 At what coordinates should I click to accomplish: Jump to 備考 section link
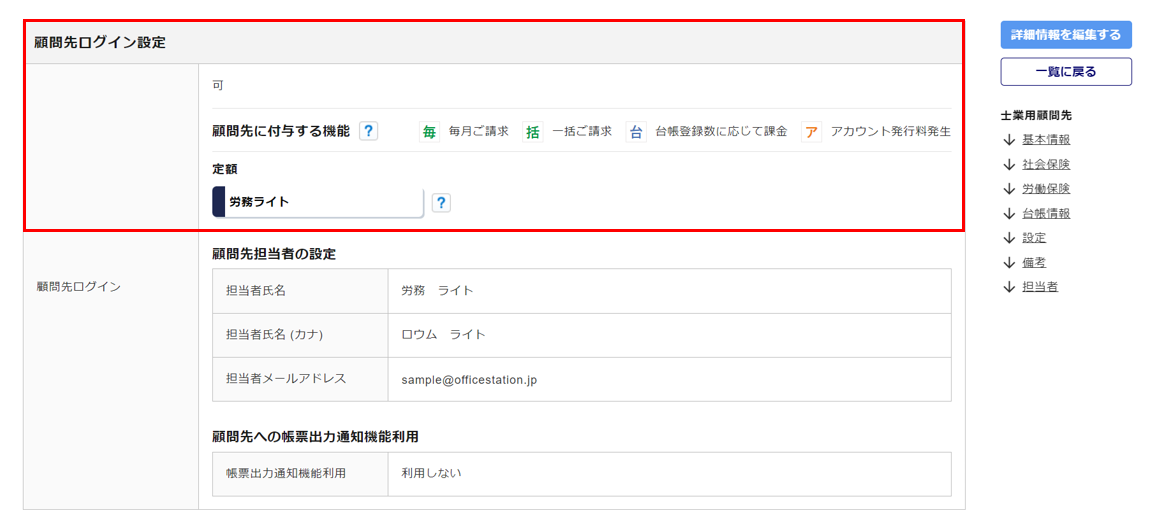(1034, 262)
